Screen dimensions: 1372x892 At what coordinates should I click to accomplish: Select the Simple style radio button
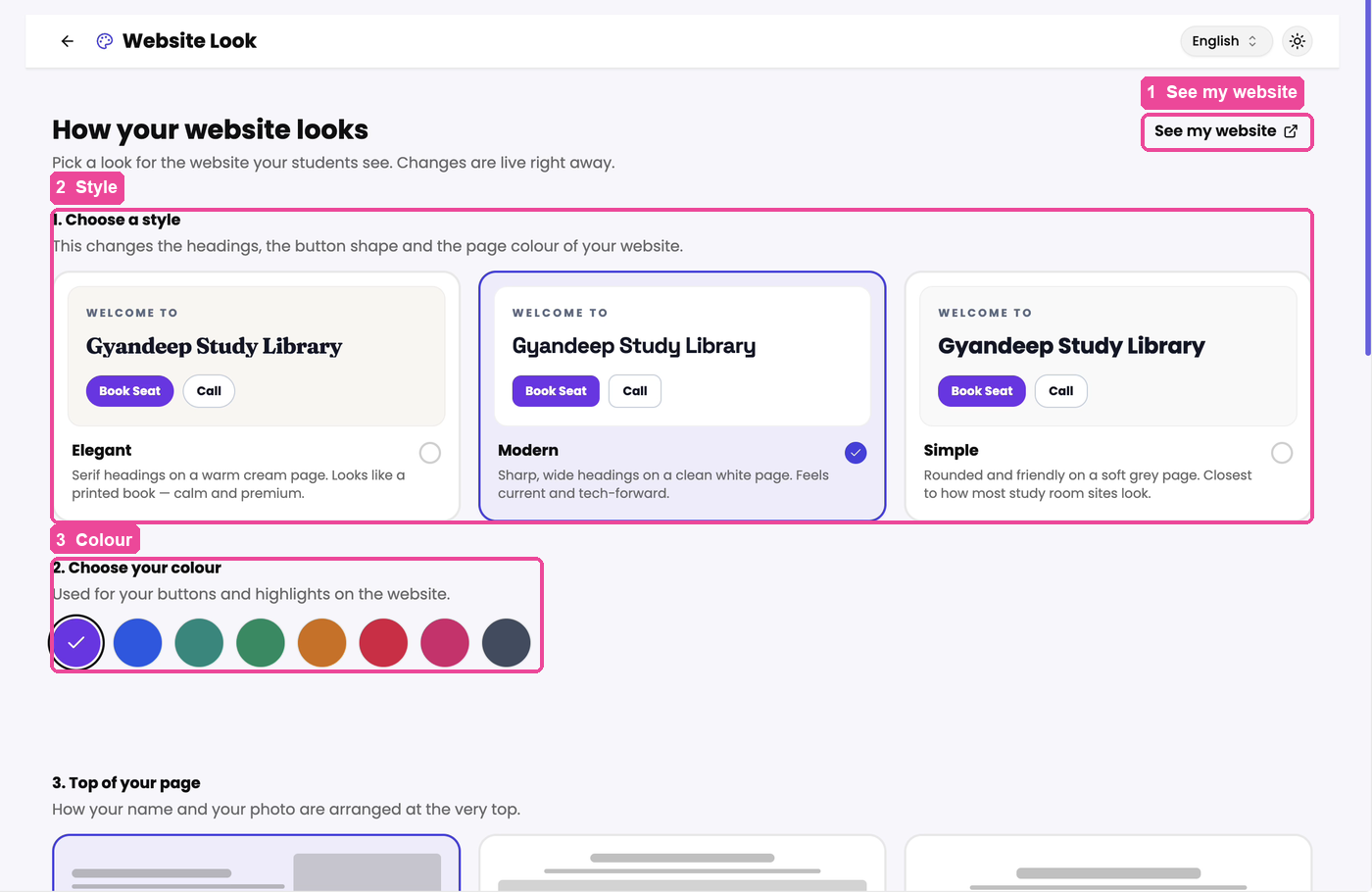coord(1282,453)
